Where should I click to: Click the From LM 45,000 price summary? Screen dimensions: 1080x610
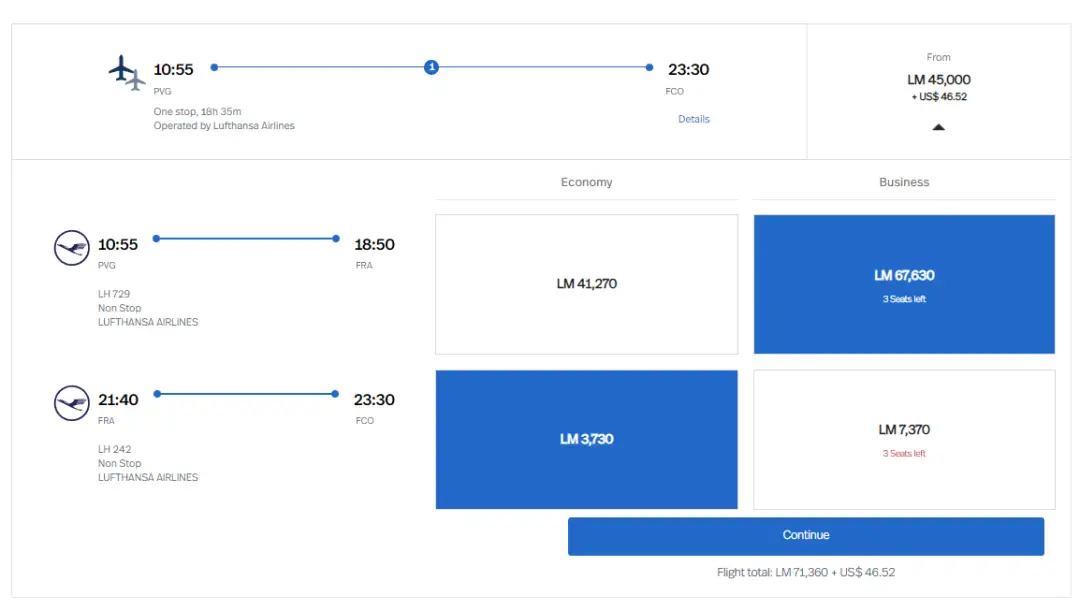[938, 80]
